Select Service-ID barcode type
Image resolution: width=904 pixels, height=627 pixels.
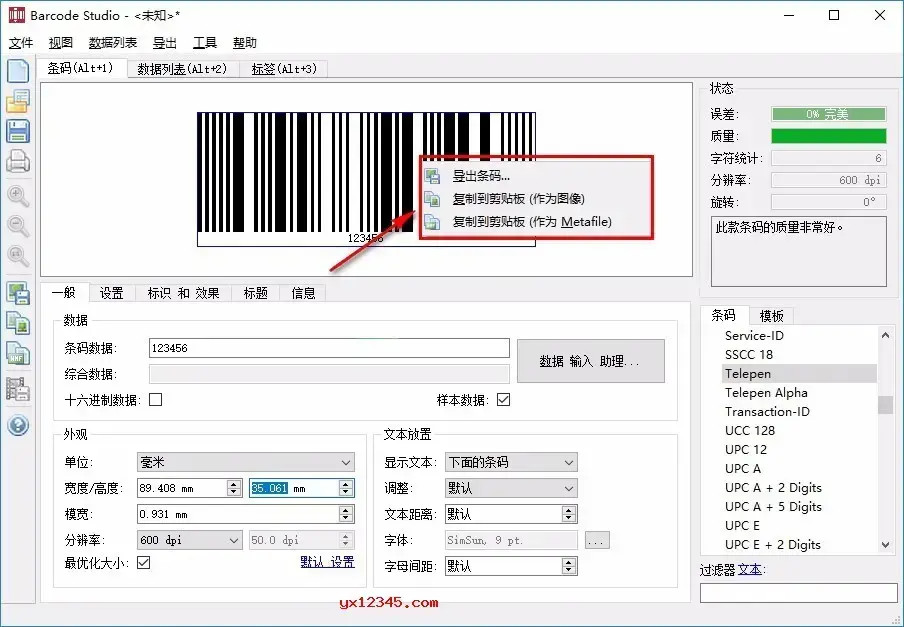tap(754, 335)
